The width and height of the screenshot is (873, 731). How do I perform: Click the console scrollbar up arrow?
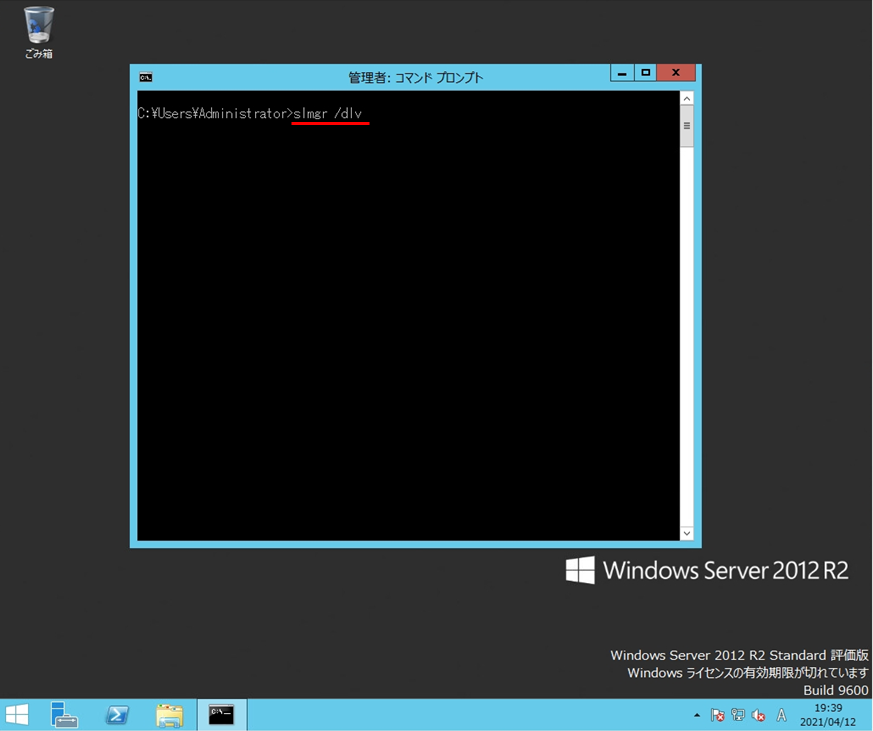coord(686,99)
